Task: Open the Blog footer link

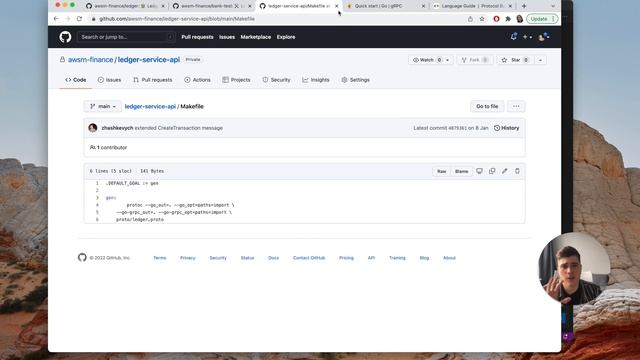Action: [424, 258]
